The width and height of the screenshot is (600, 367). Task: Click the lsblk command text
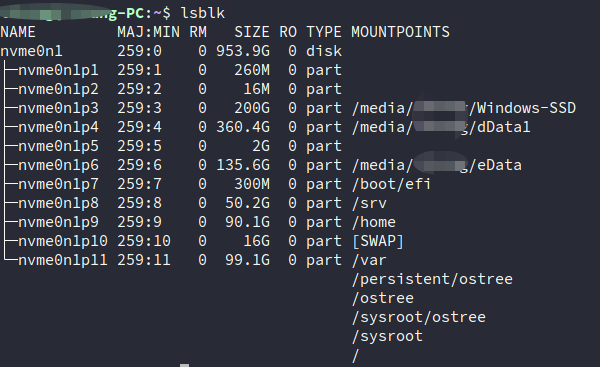point(203,13)
